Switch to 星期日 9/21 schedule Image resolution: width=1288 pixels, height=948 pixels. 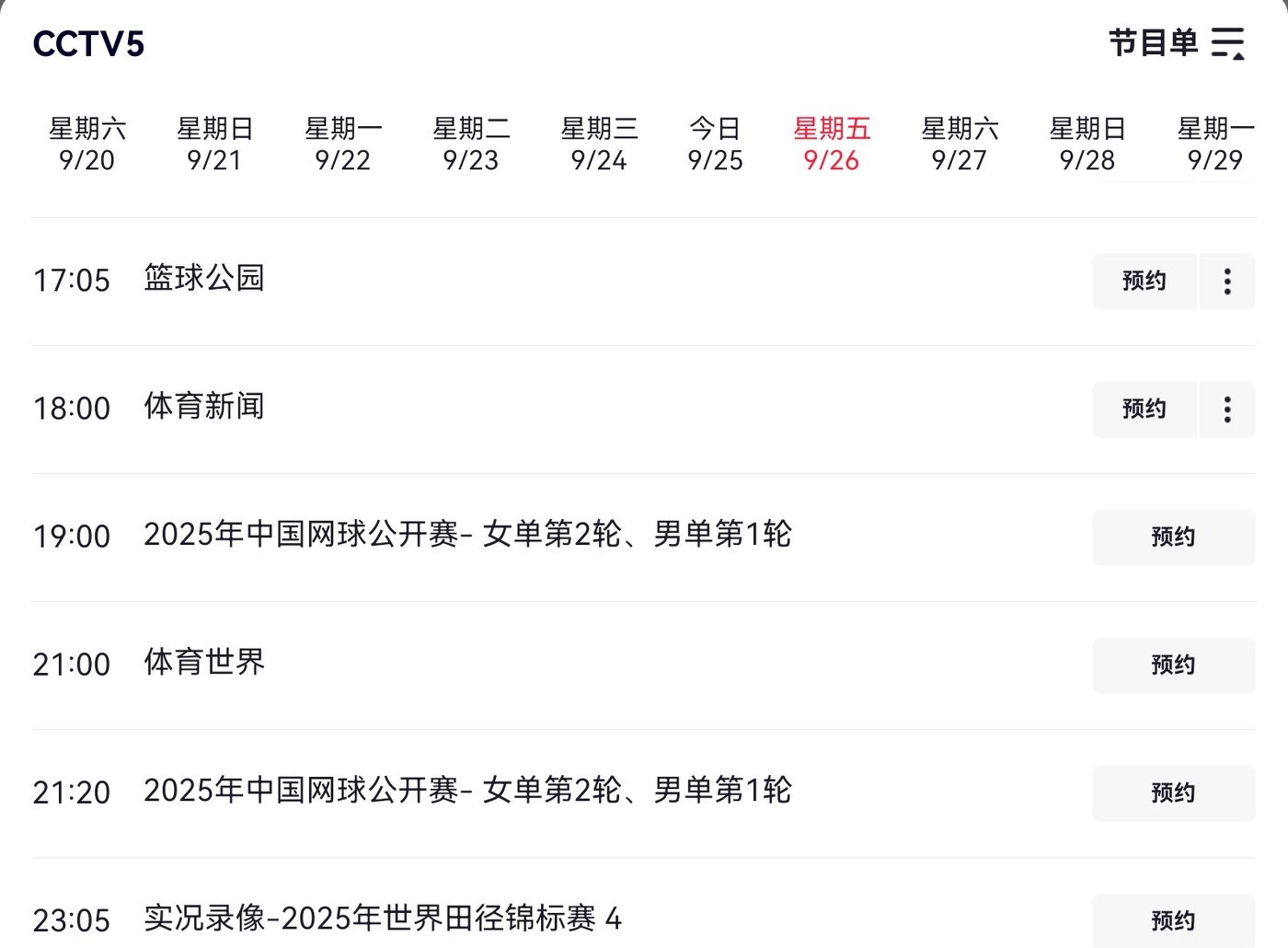coord(215,144)
